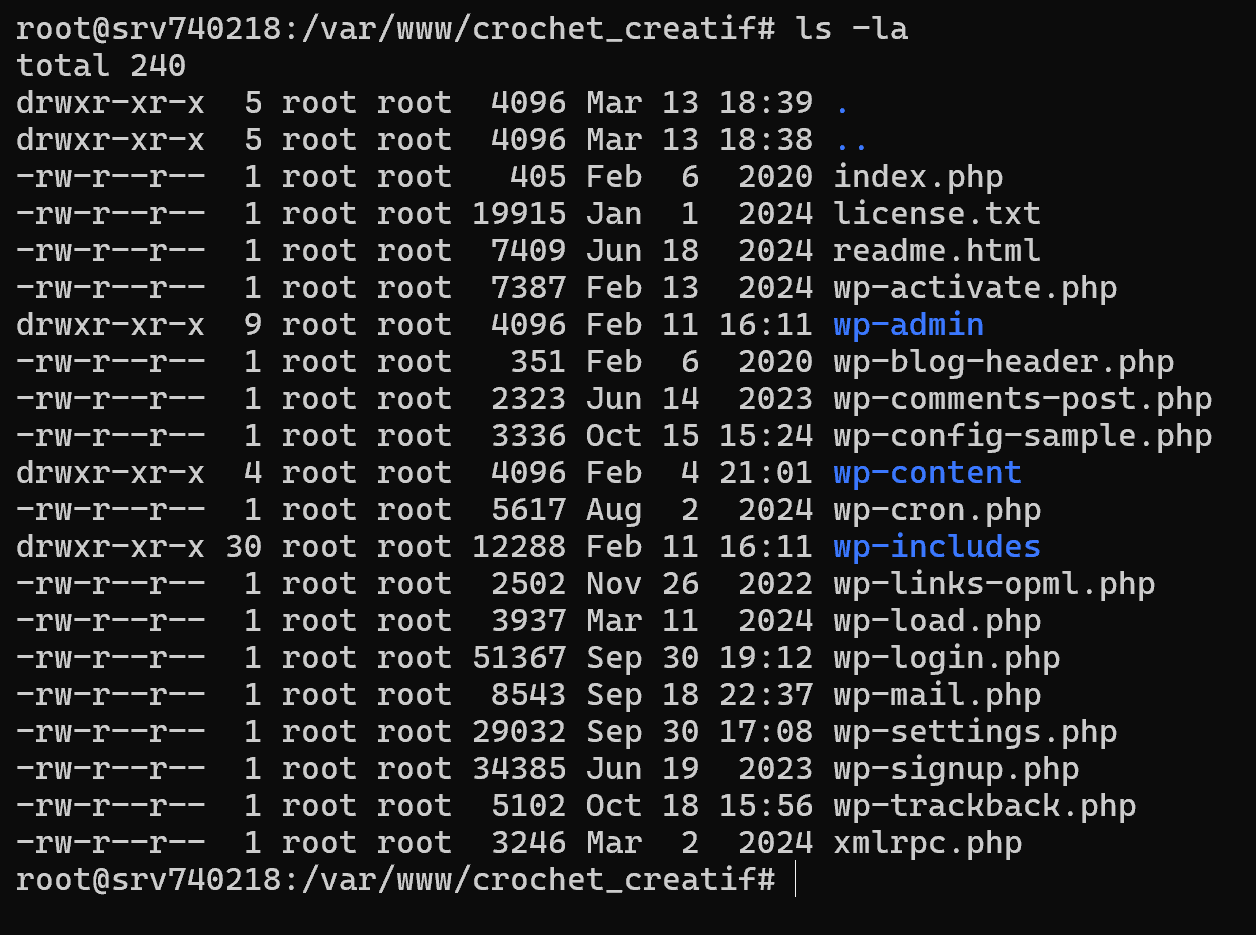The width and height of the screenshot is (1256, 935).
Task: Click the wp-links-opml.php filename
Action: click(994, 584)
